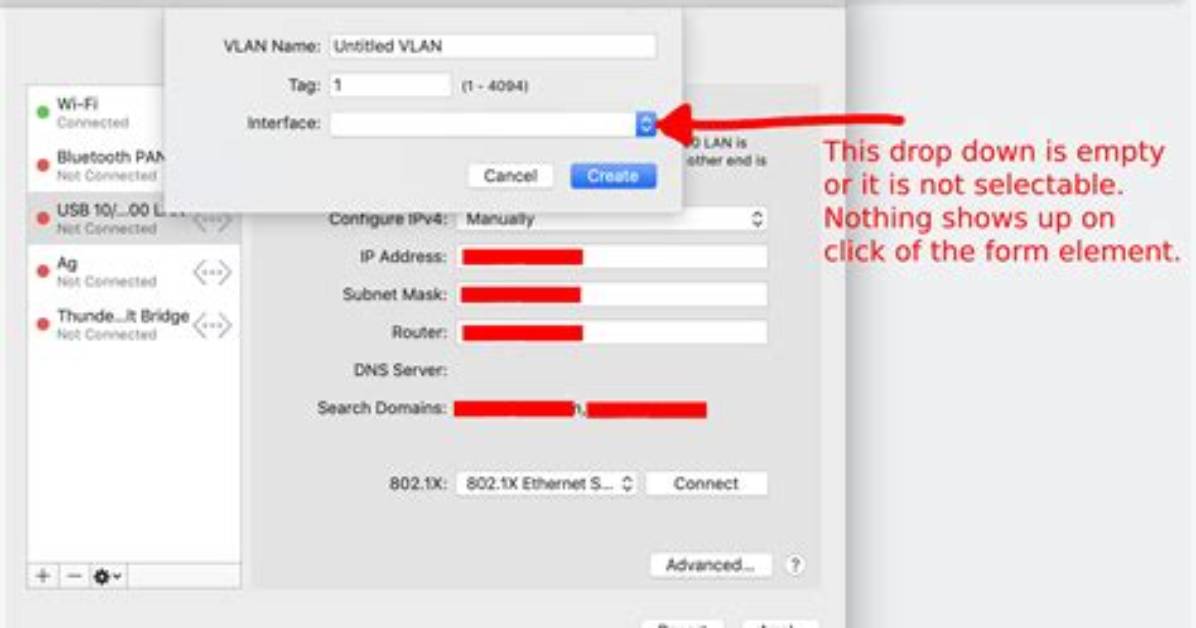This screenshot has height=628, width=1196.
Task: Click the Bluetooth PAN red status dot
Action: coord(43,166)
